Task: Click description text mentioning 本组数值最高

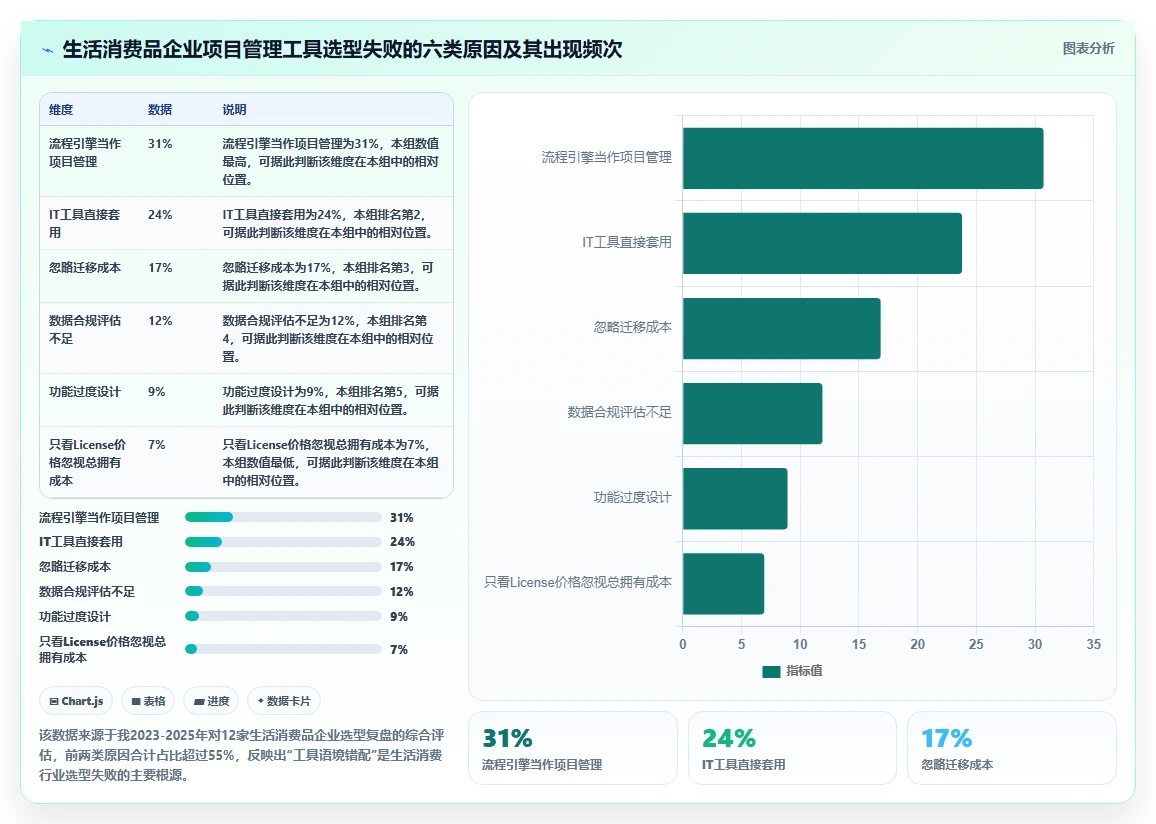Action: coord(331,161)
